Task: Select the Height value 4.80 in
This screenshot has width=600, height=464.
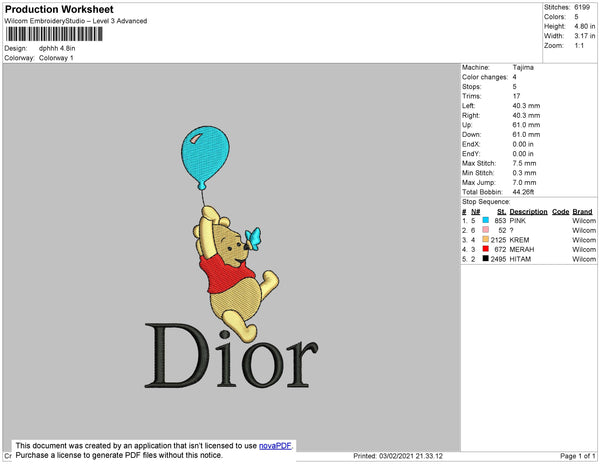Action: (x=585, y=26)
